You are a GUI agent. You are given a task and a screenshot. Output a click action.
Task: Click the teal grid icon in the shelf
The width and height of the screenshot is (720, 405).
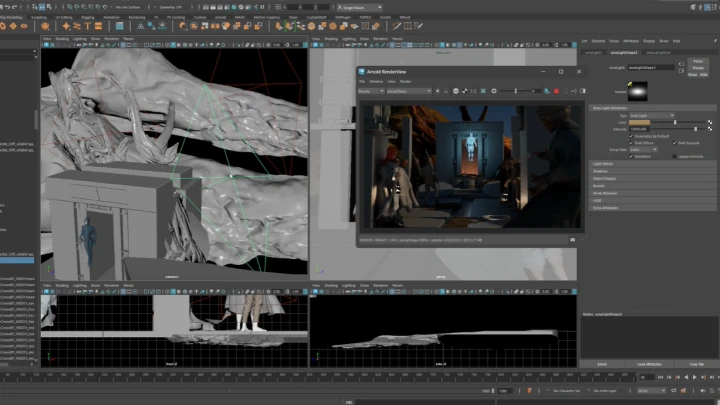(x=119, y=26)
